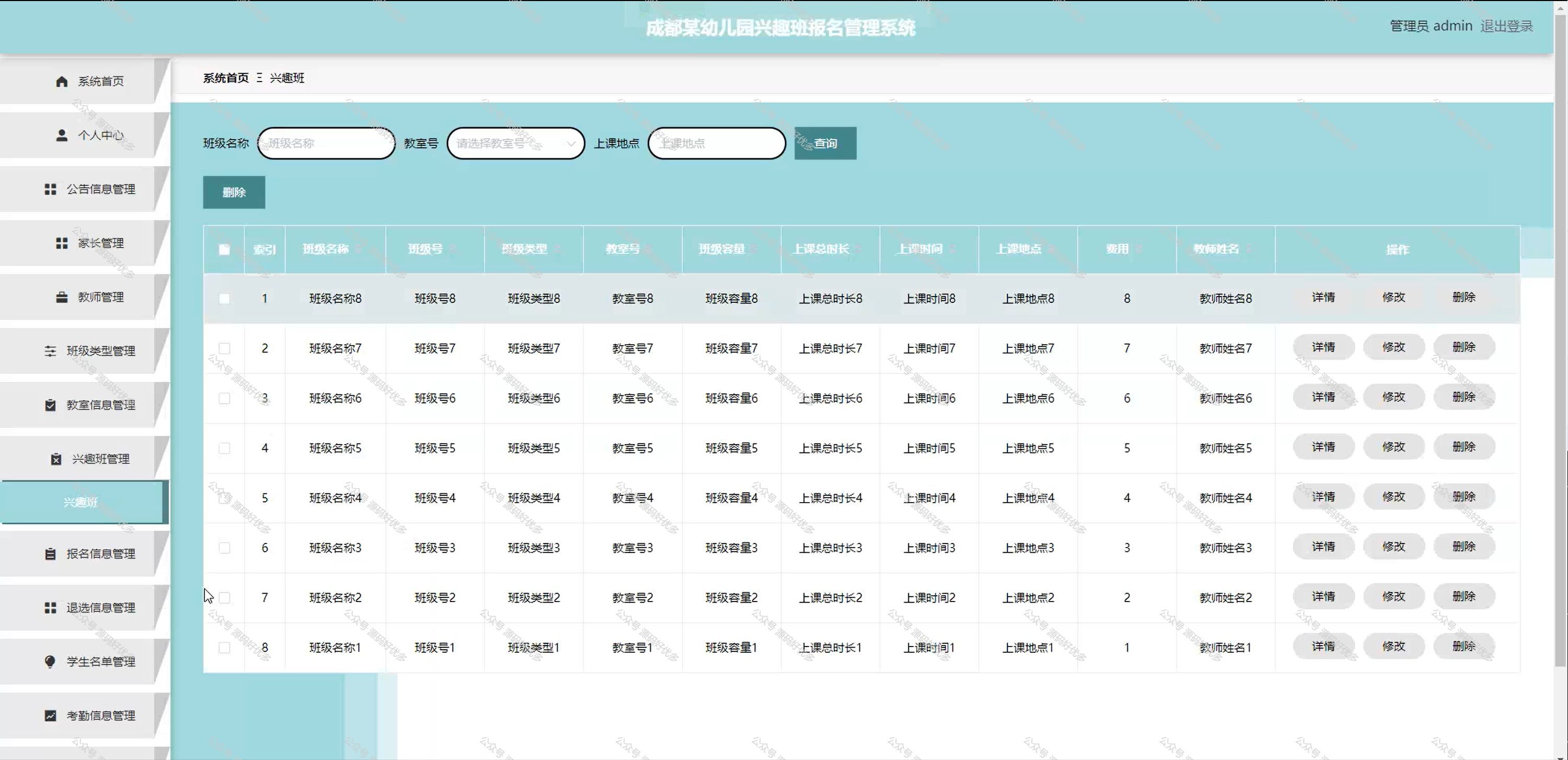Image resolution: width=1568 pixels, height=760 pixels.
Task: Select the 兴趣班 submenu item
Action: coord(84,503)
